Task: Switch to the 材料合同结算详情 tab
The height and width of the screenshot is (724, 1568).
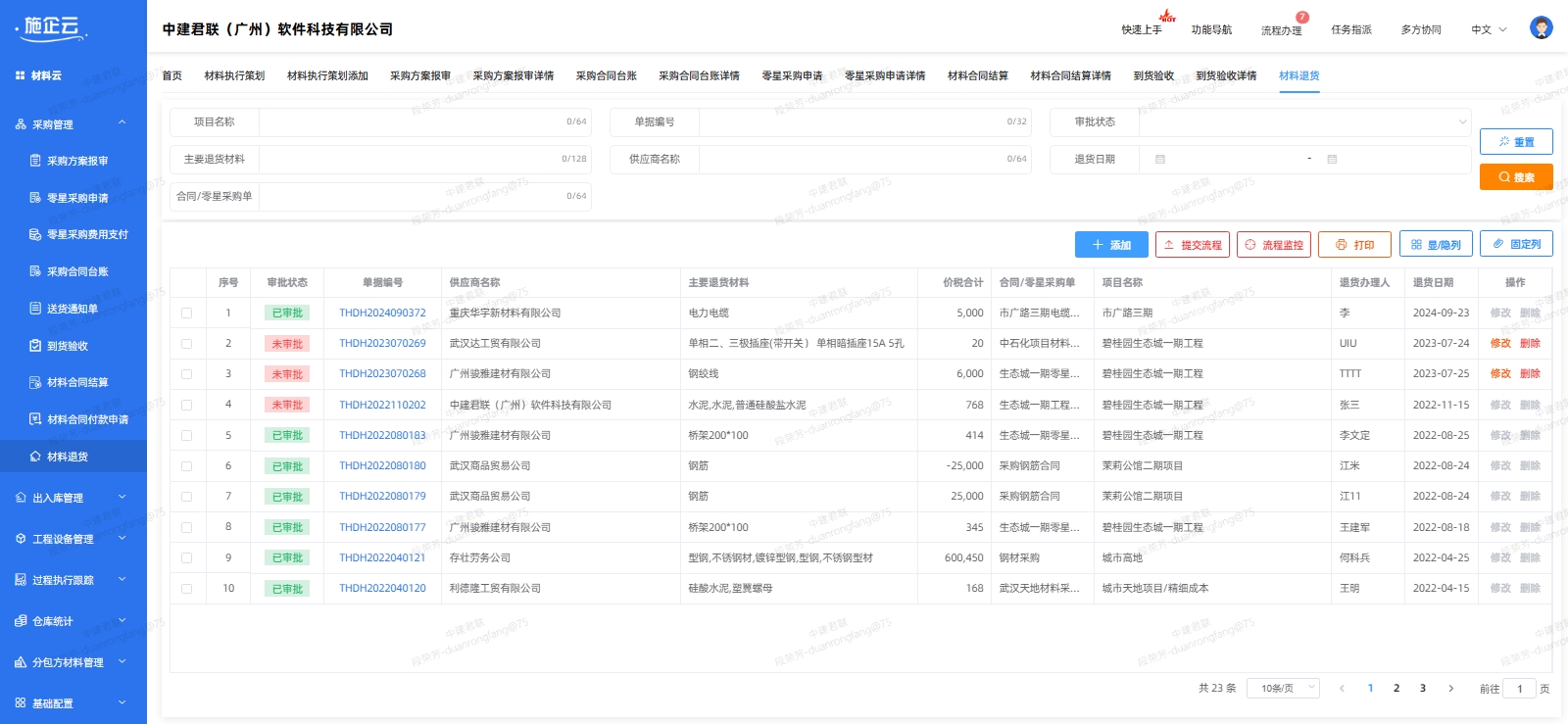Action: click(1070, 75)
